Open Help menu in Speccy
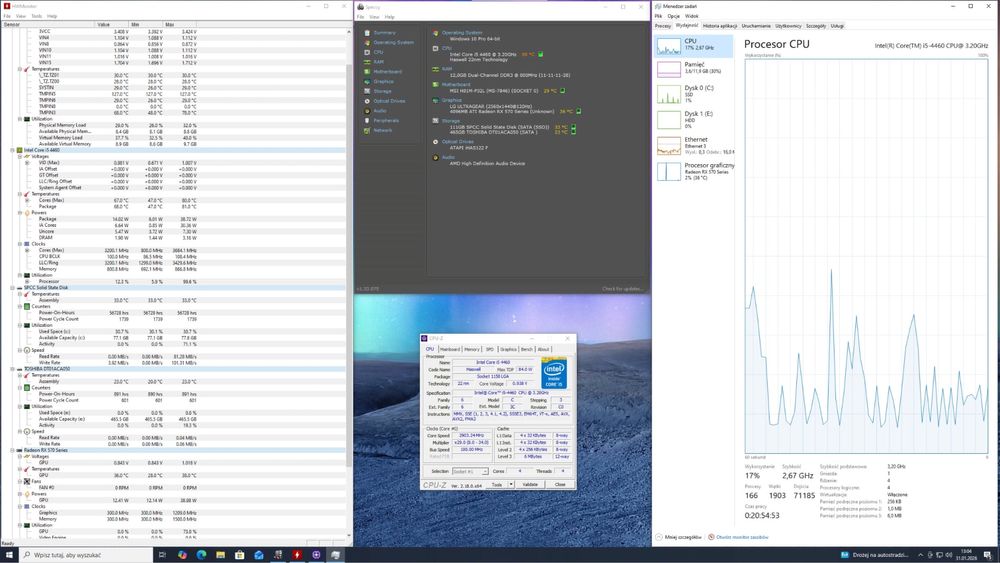 (390, 17)
